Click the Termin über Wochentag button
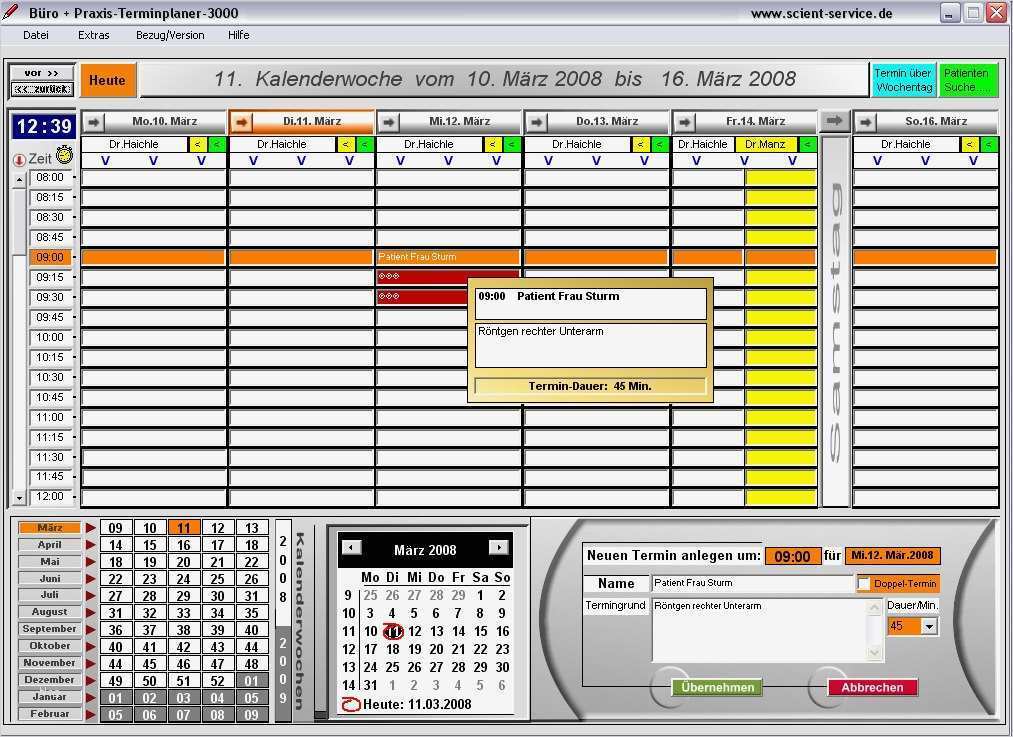 coord(903,80)
